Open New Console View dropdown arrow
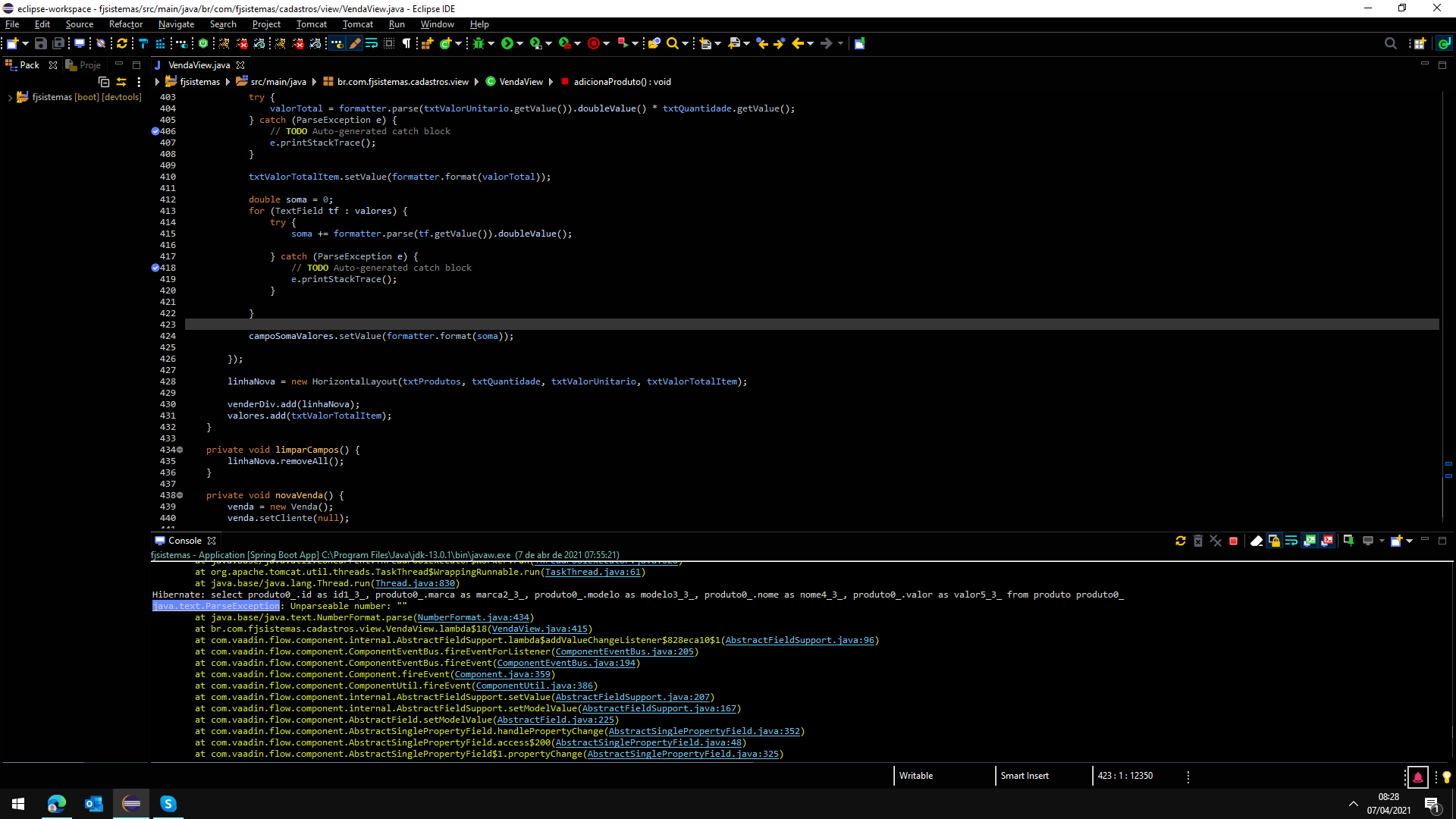The height and width of the screenshot is (819, 1456). click(x=1410, y=541)
